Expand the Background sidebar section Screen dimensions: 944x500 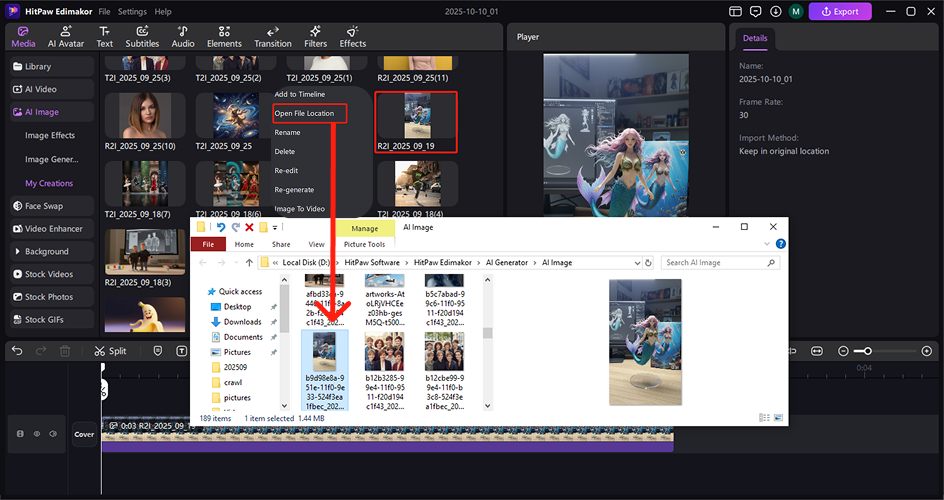click(x=48, y=252)
